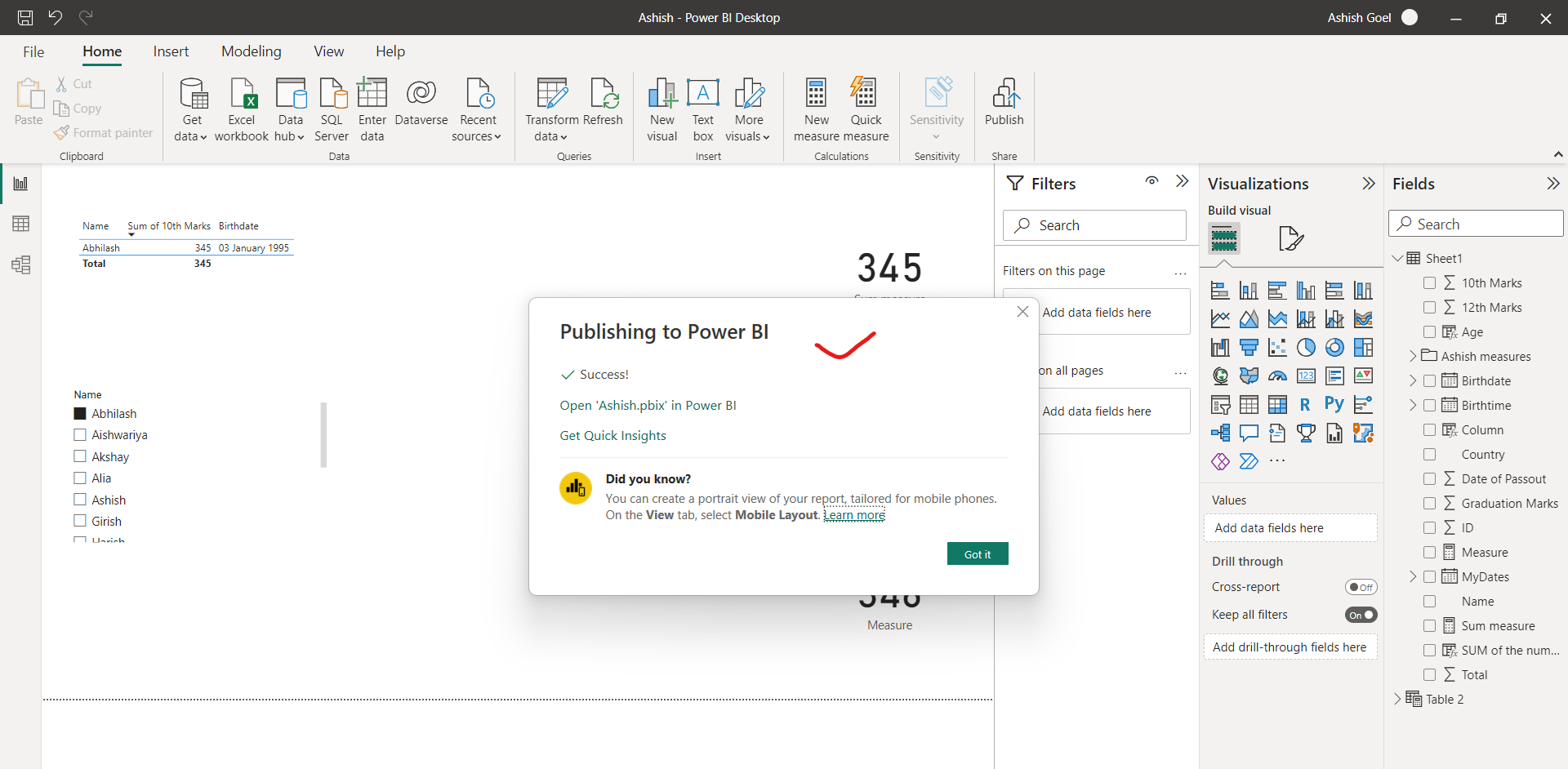Check the Country field checkbox

[1431, 454]
